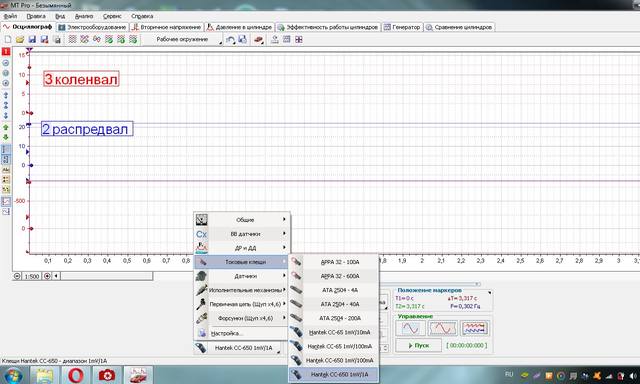Expand the Форсунки (Щуп x4,6) submenu

point(242,318)
